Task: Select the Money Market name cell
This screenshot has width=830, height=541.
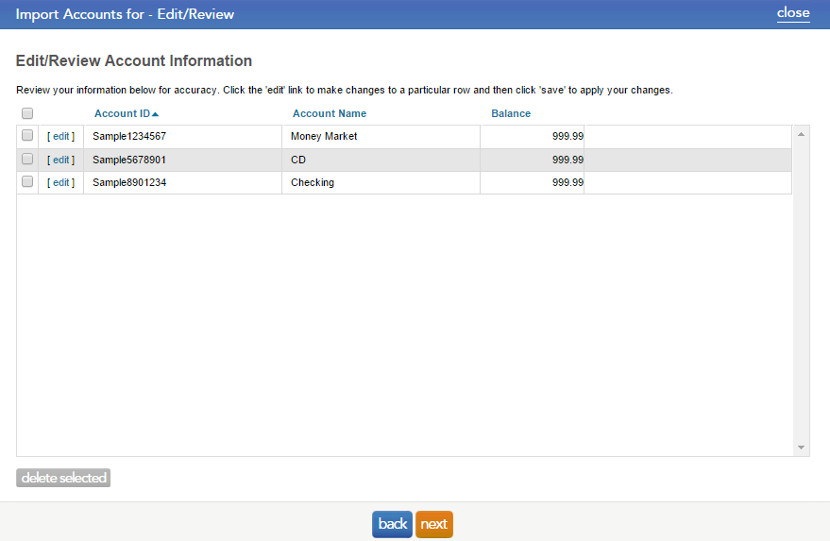Action: pos(381,137)
